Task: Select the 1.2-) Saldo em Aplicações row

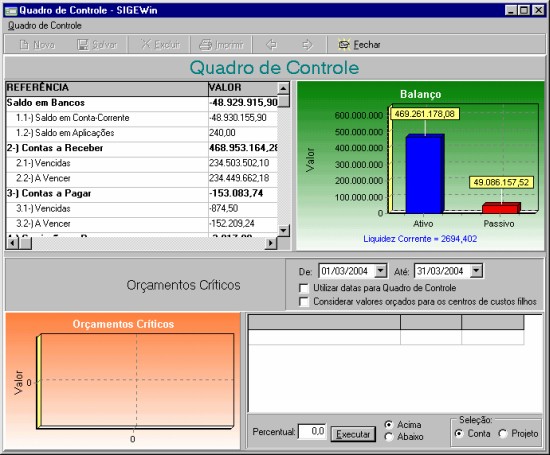Action: [x=142, y=133]
